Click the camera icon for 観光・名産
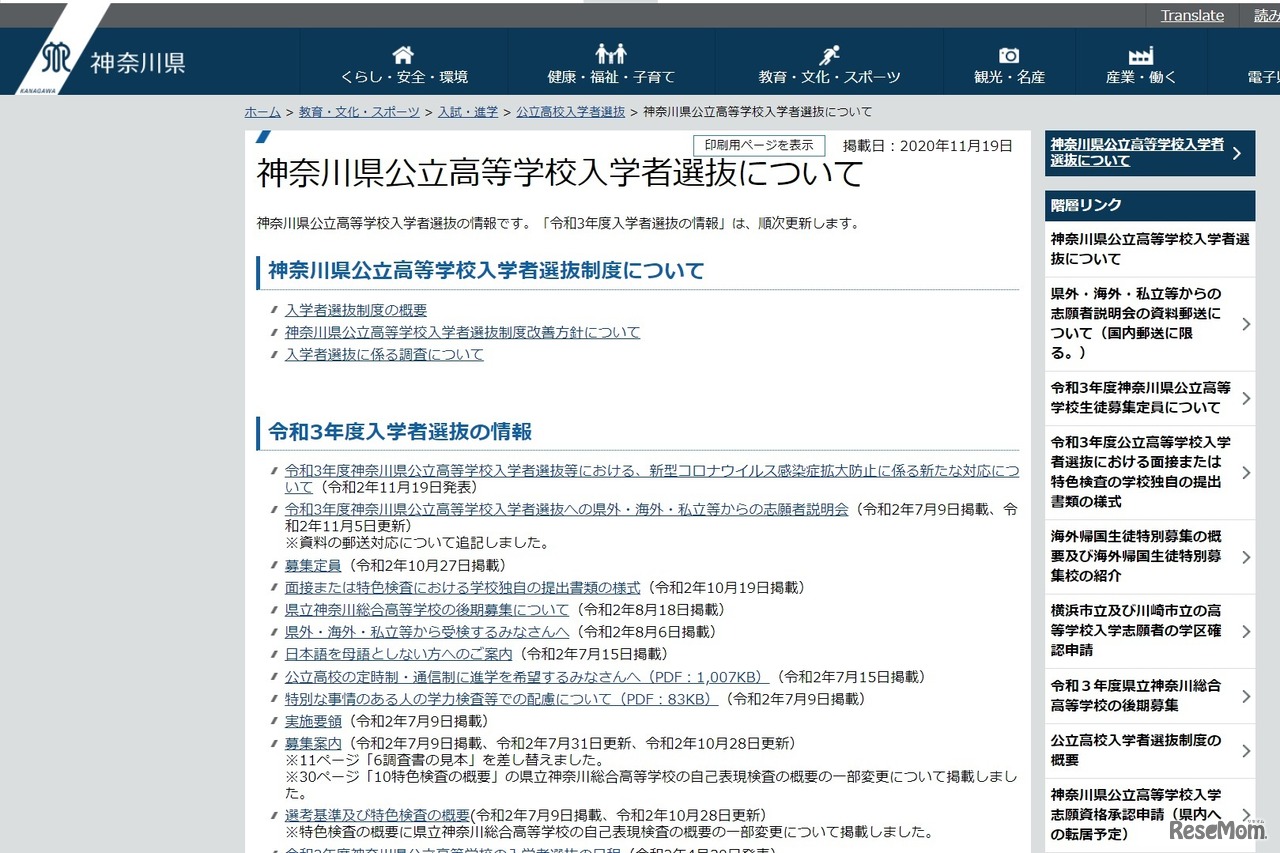The image size is (1280, 853). tap(1009, 56)
